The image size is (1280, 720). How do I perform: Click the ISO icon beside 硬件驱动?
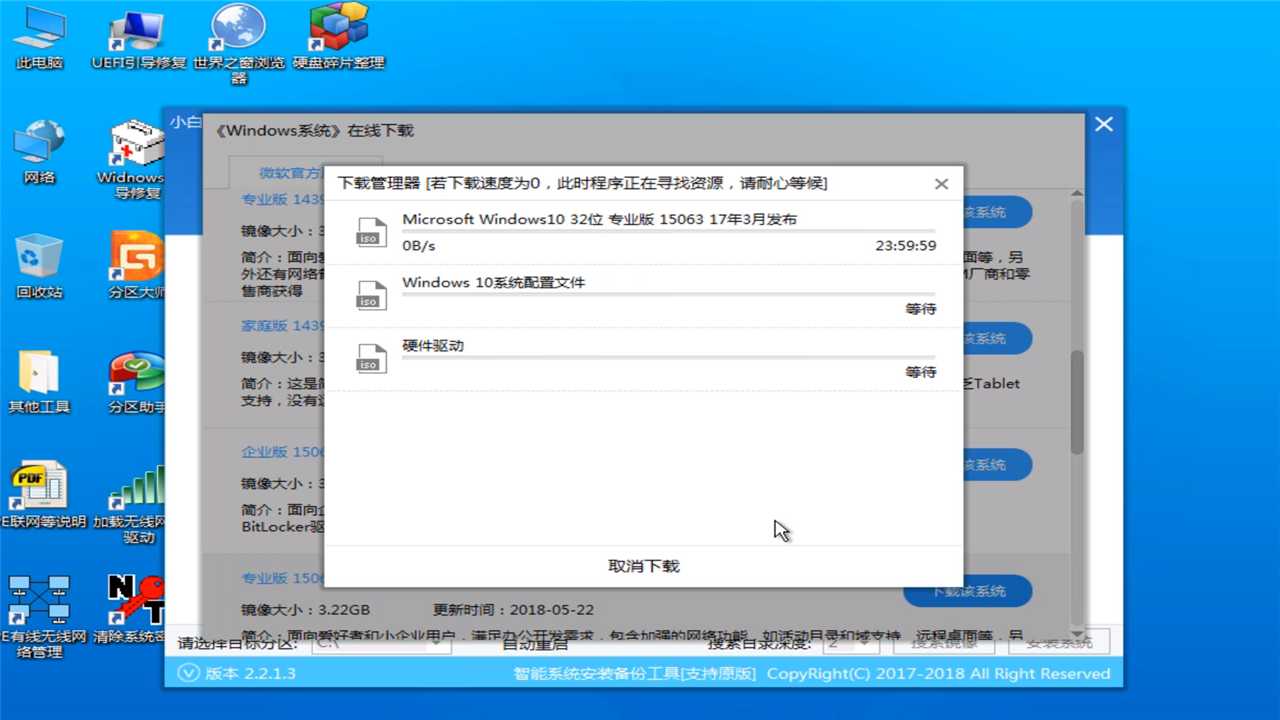tap(371, 358)
